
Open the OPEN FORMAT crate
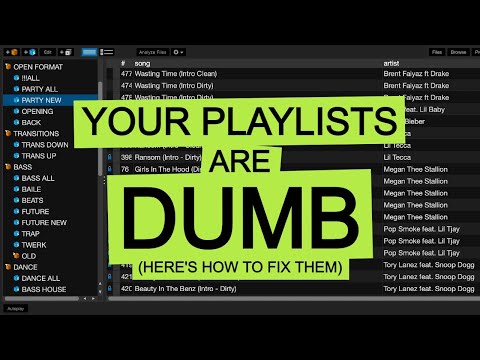[38, 67]
